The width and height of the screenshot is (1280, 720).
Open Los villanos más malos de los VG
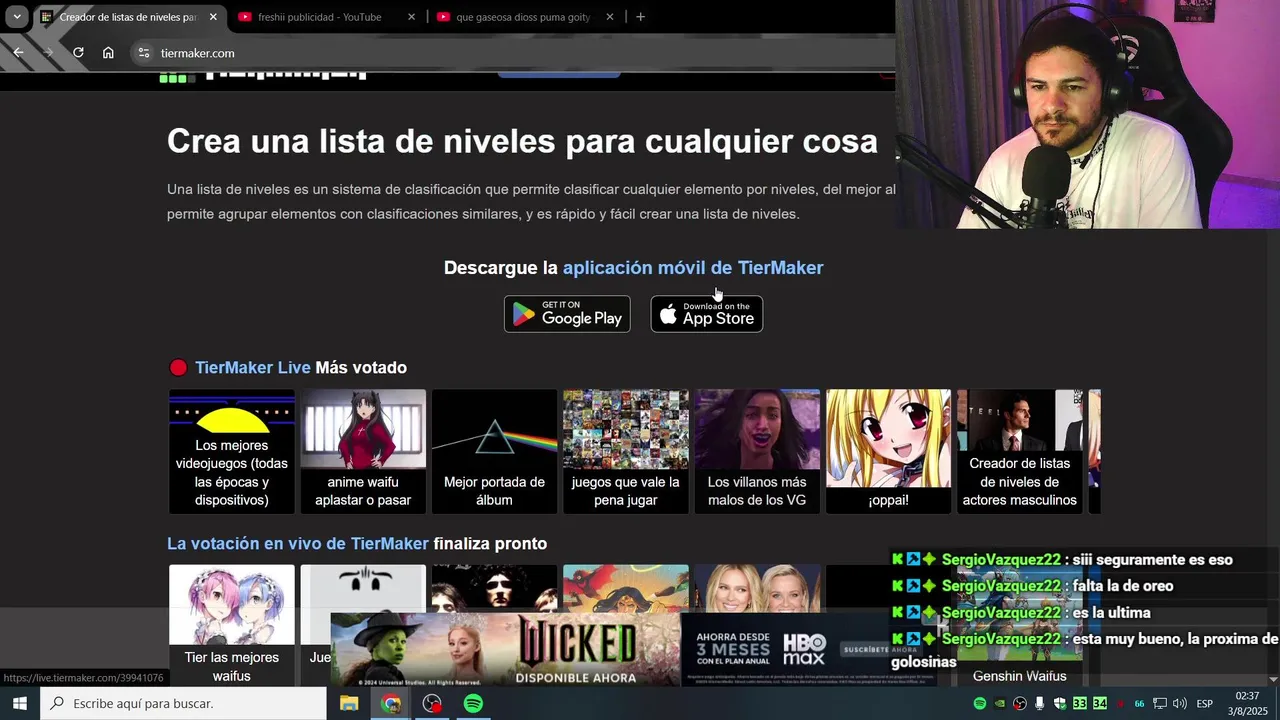pyautogui.click(x=757, y=451)
